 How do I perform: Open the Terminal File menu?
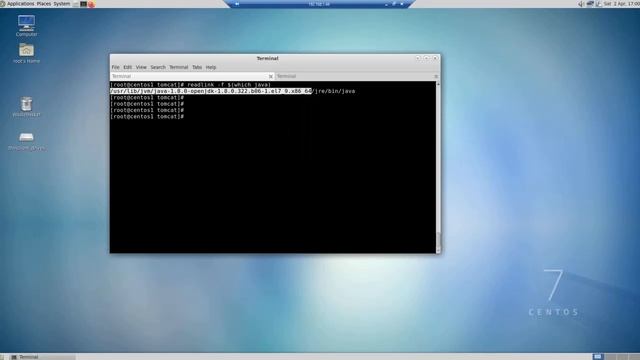[x=116, y=67]
